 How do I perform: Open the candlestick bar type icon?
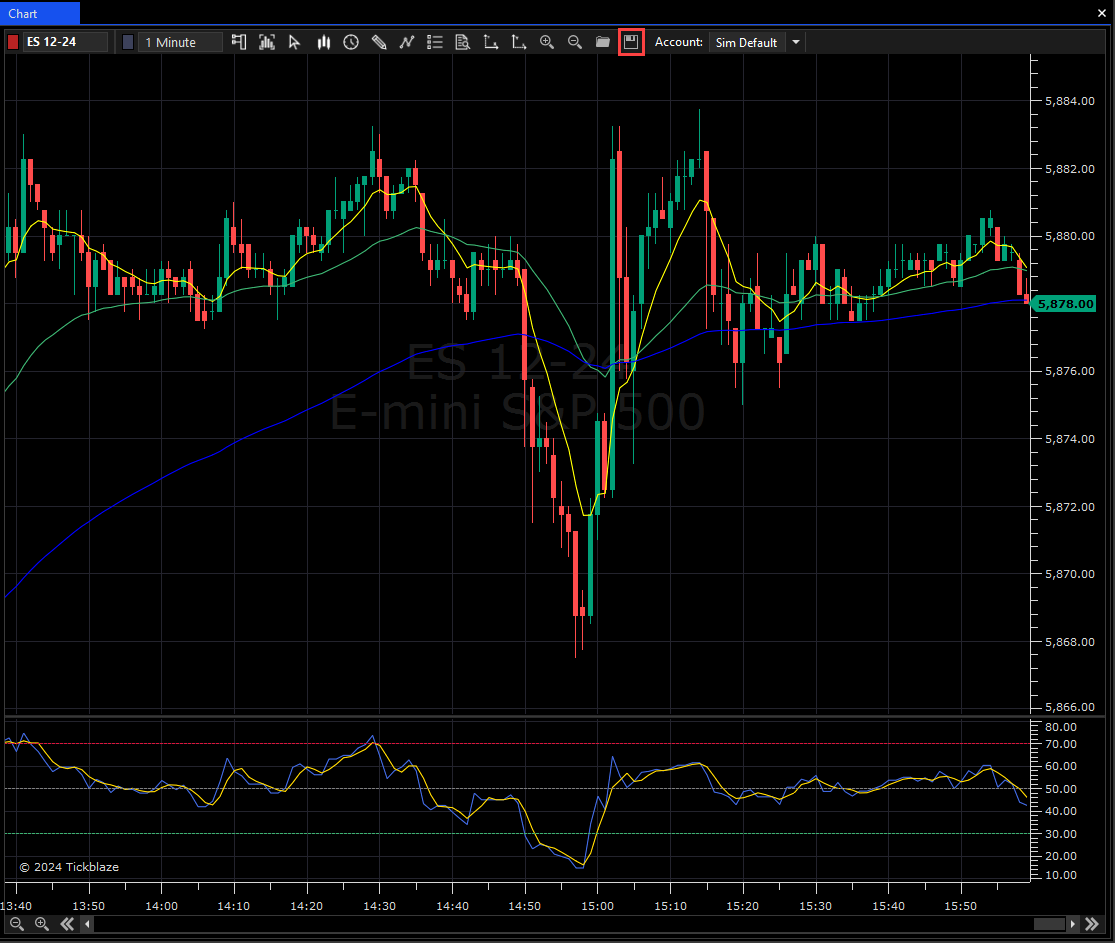(324, 42)
